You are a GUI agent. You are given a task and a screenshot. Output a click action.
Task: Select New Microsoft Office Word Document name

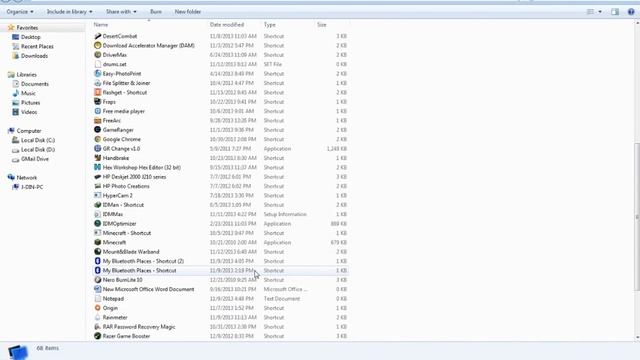pos(149,290)
